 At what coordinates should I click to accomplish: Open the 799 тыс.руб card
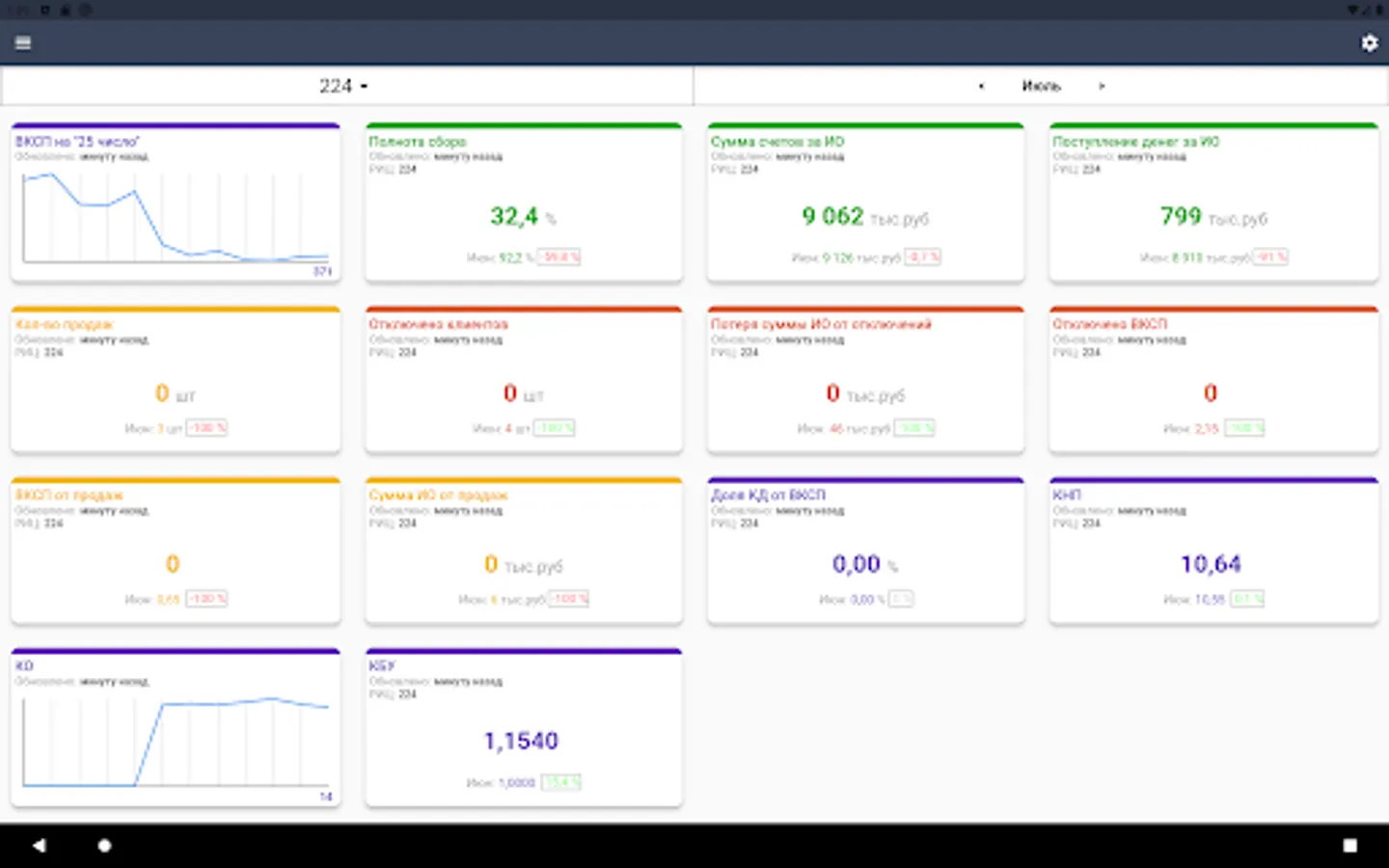click(1213, 203)
